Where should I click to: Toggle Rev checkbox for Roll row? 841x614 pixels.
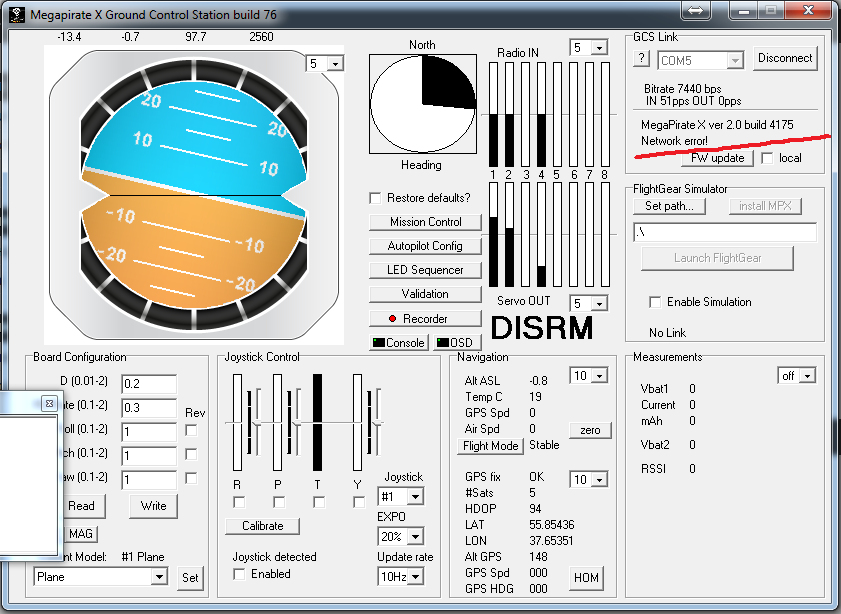[191, 430]
